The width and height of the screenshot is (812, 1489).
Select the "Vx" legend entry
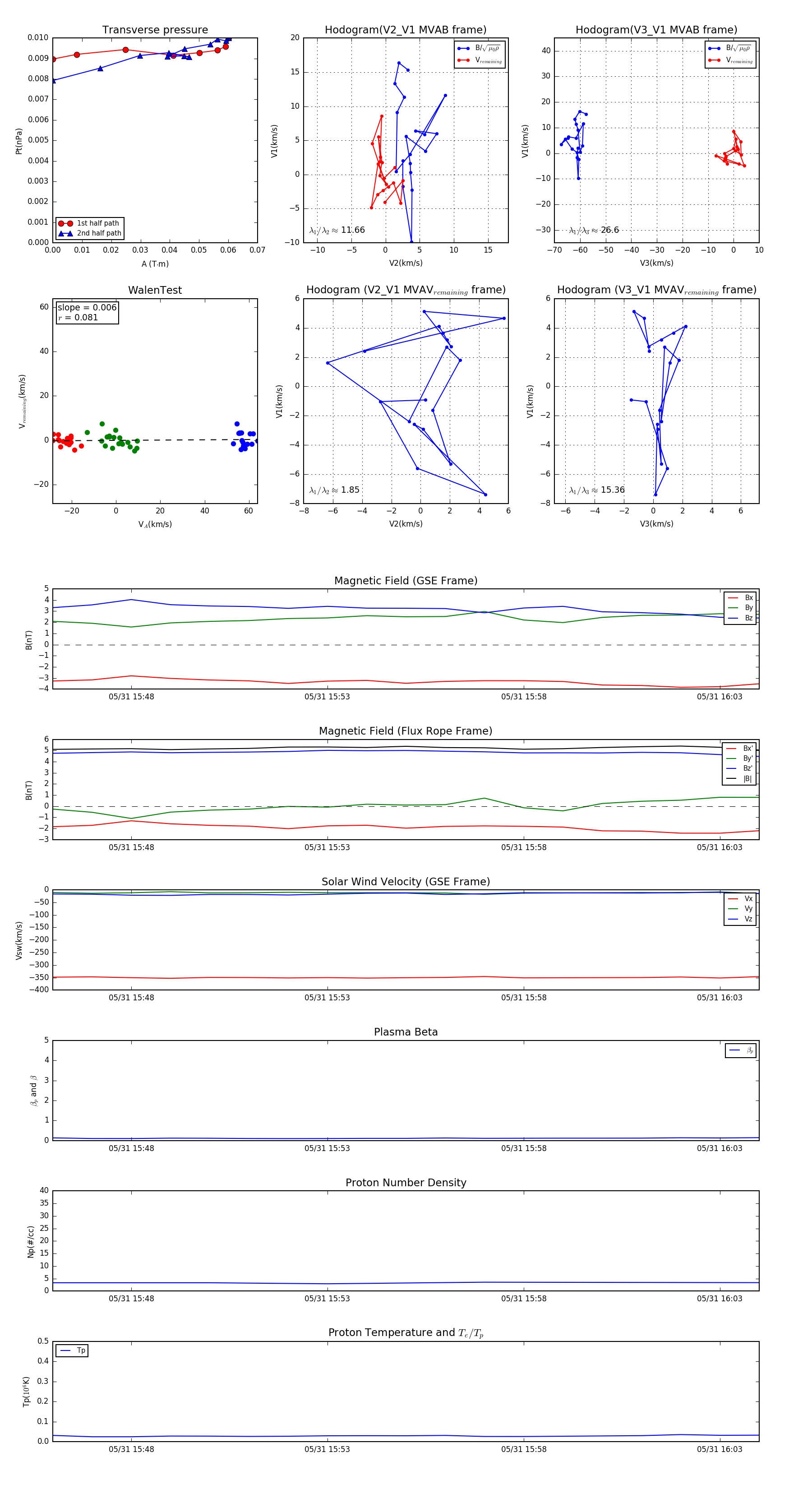(740, 899)
